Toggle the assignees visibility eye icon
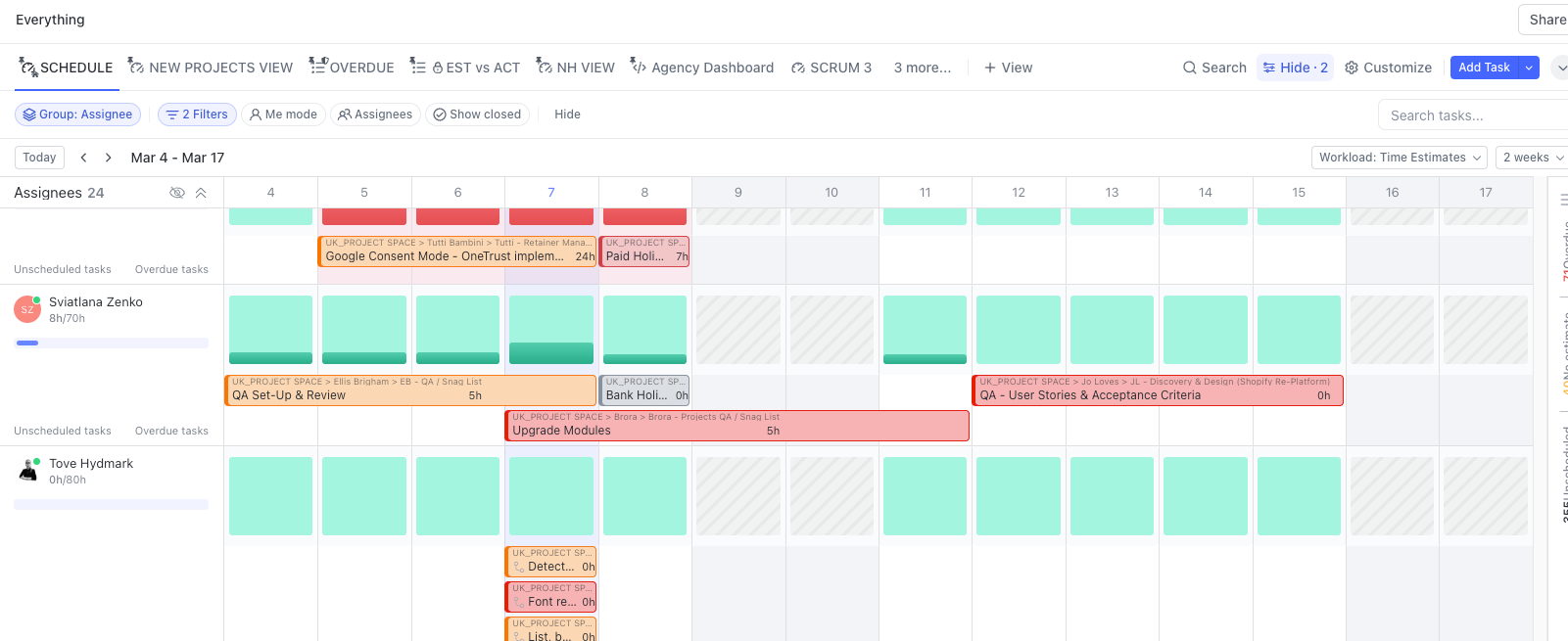Image resolution: width=1568 pixels, height=641 pixels. pos(177,193)
